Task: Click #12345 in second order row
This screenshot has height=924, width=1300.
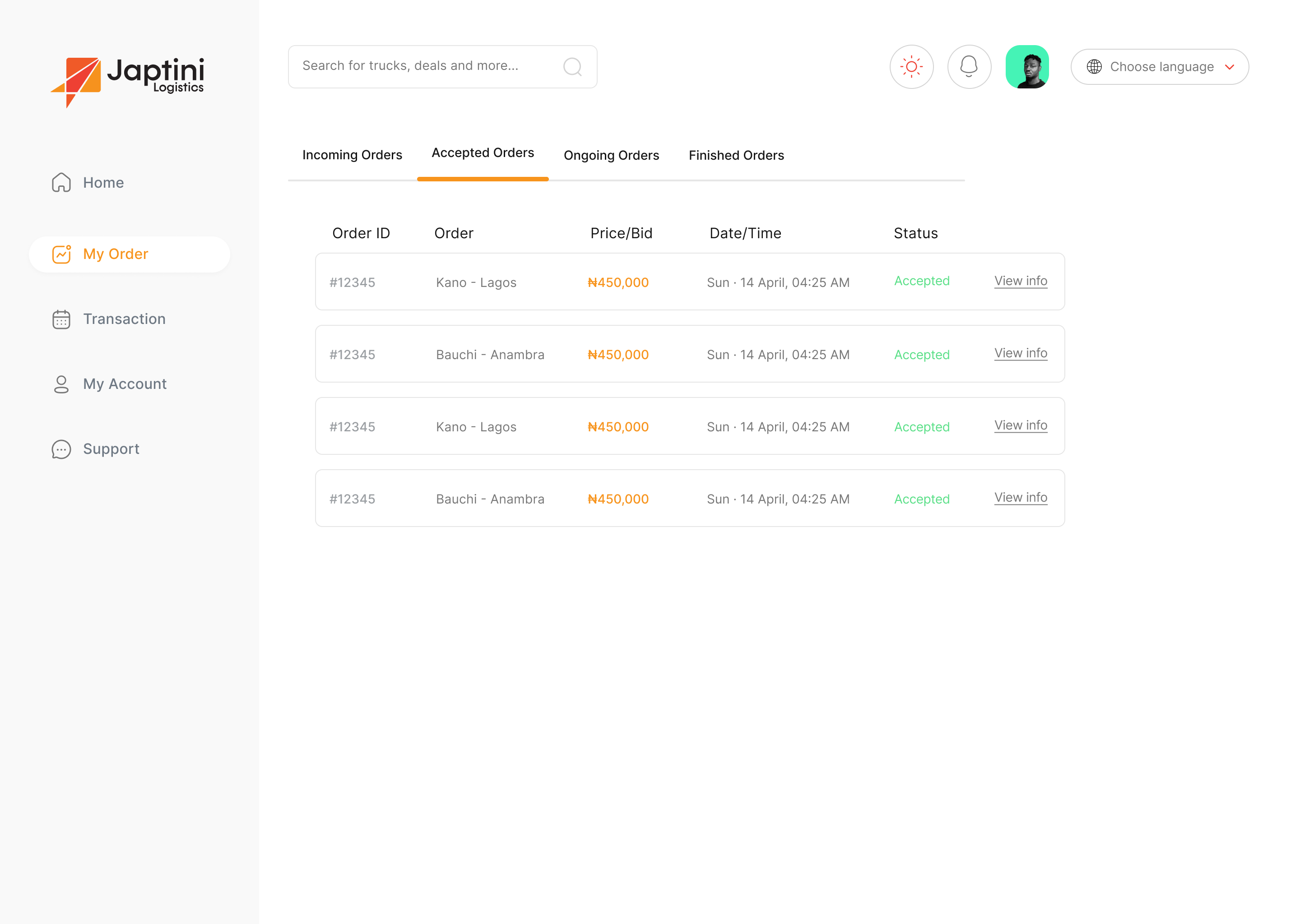Action: [x=353, y=355]
